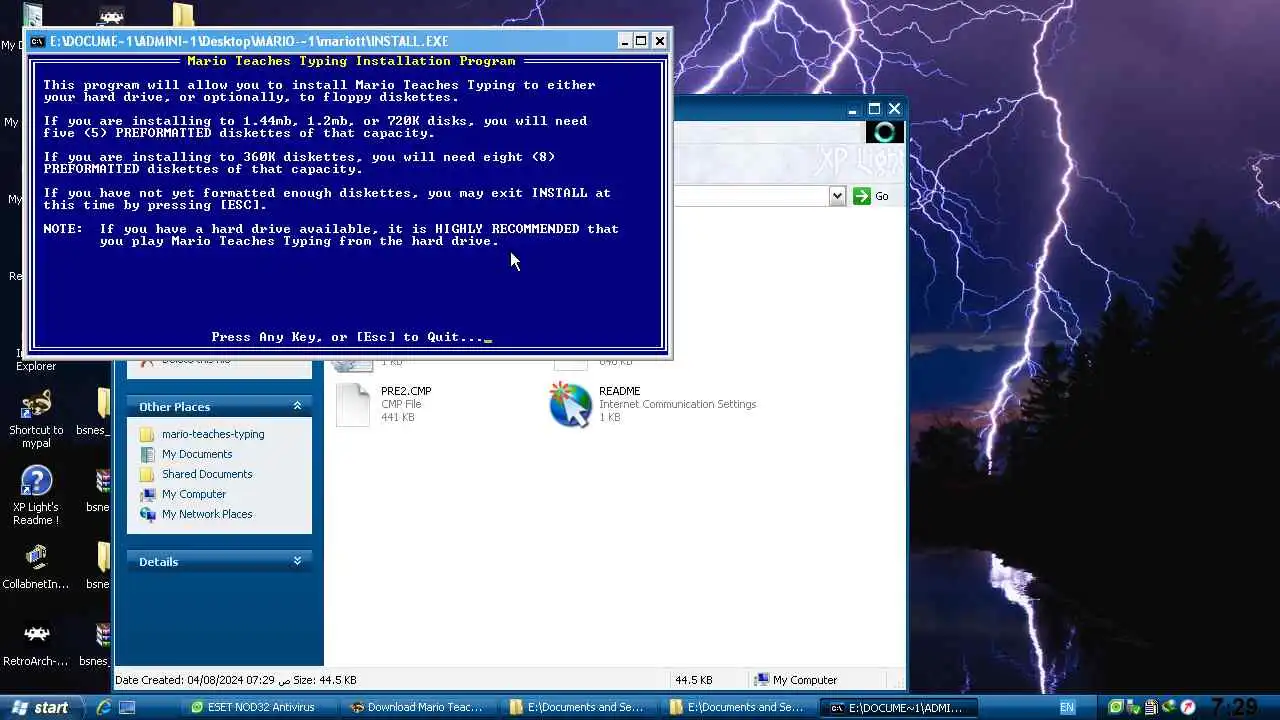
Task: Click the Go button in Explorer
Action: 870,196
